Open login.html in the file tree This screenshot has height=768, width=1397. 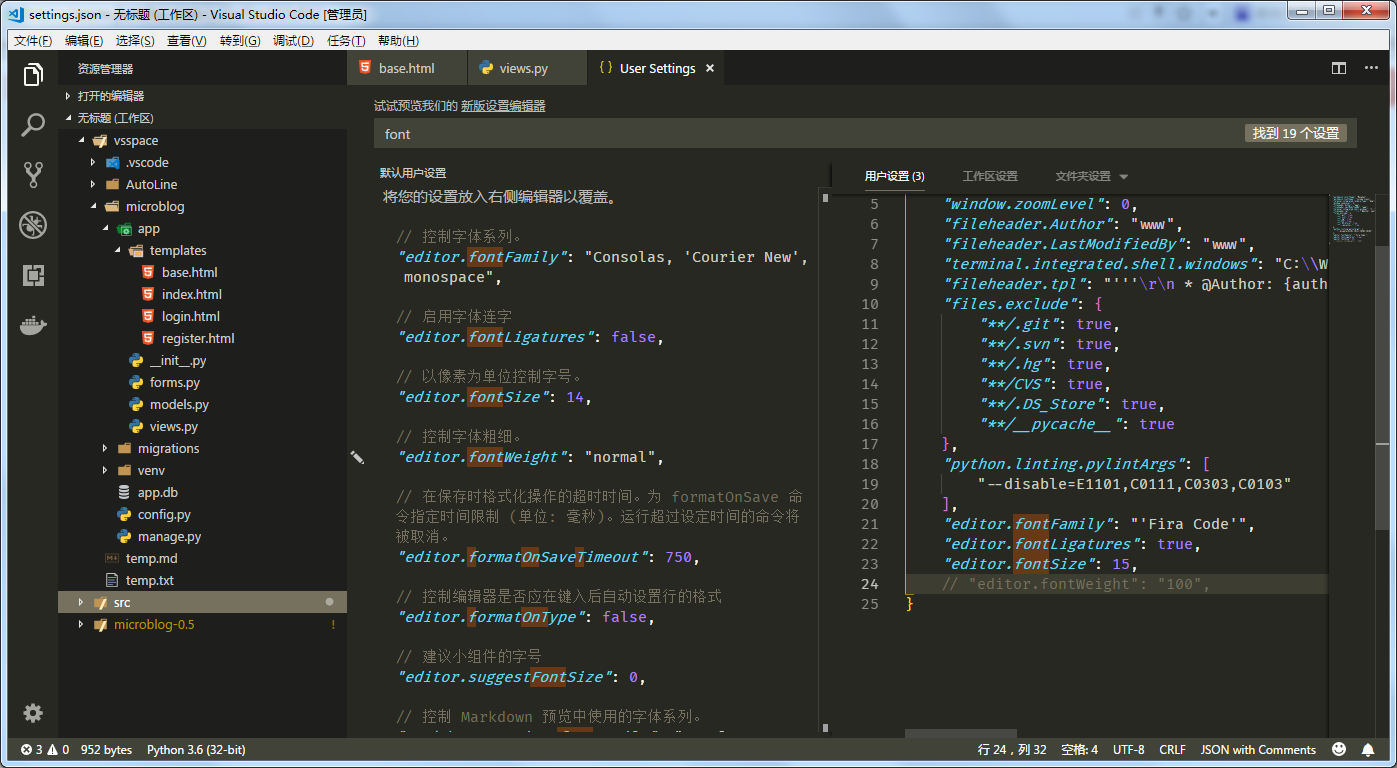(x=191, y=316)
